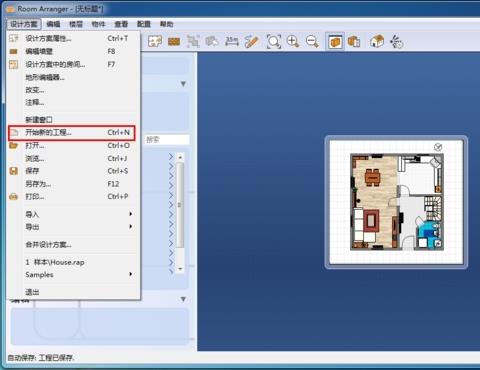Click the list's vertical scrollbar thumb

(180, 204)
